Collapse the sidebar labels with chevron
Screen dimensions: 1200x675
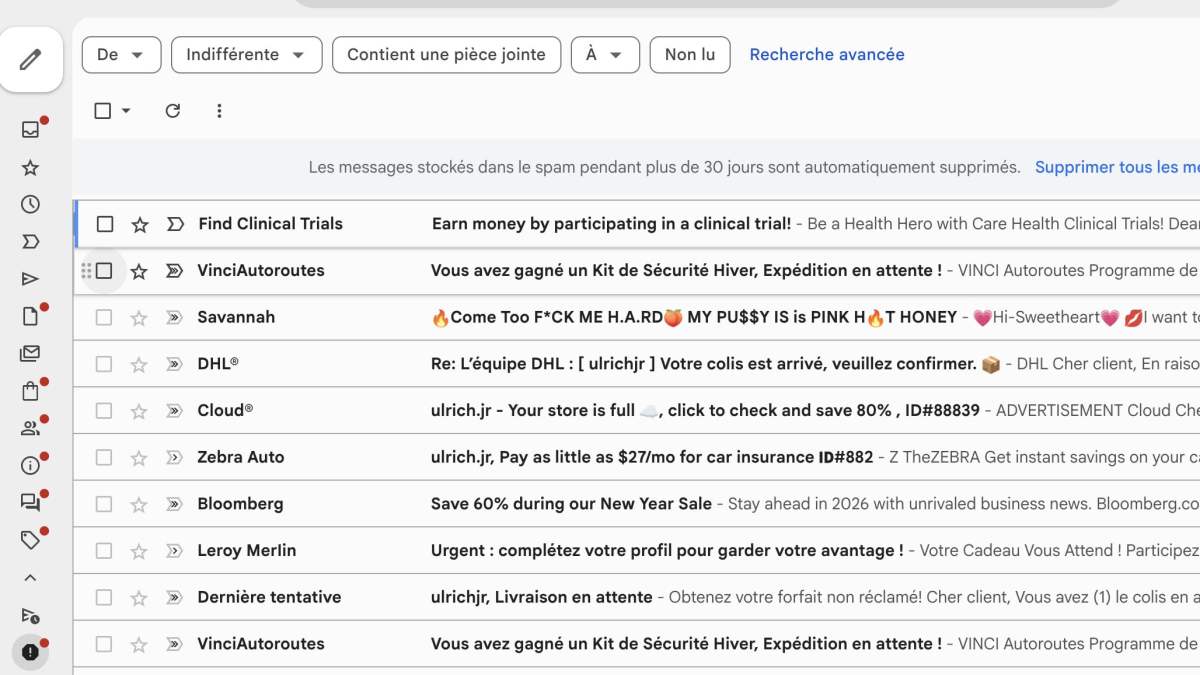[x=30, y=578]
